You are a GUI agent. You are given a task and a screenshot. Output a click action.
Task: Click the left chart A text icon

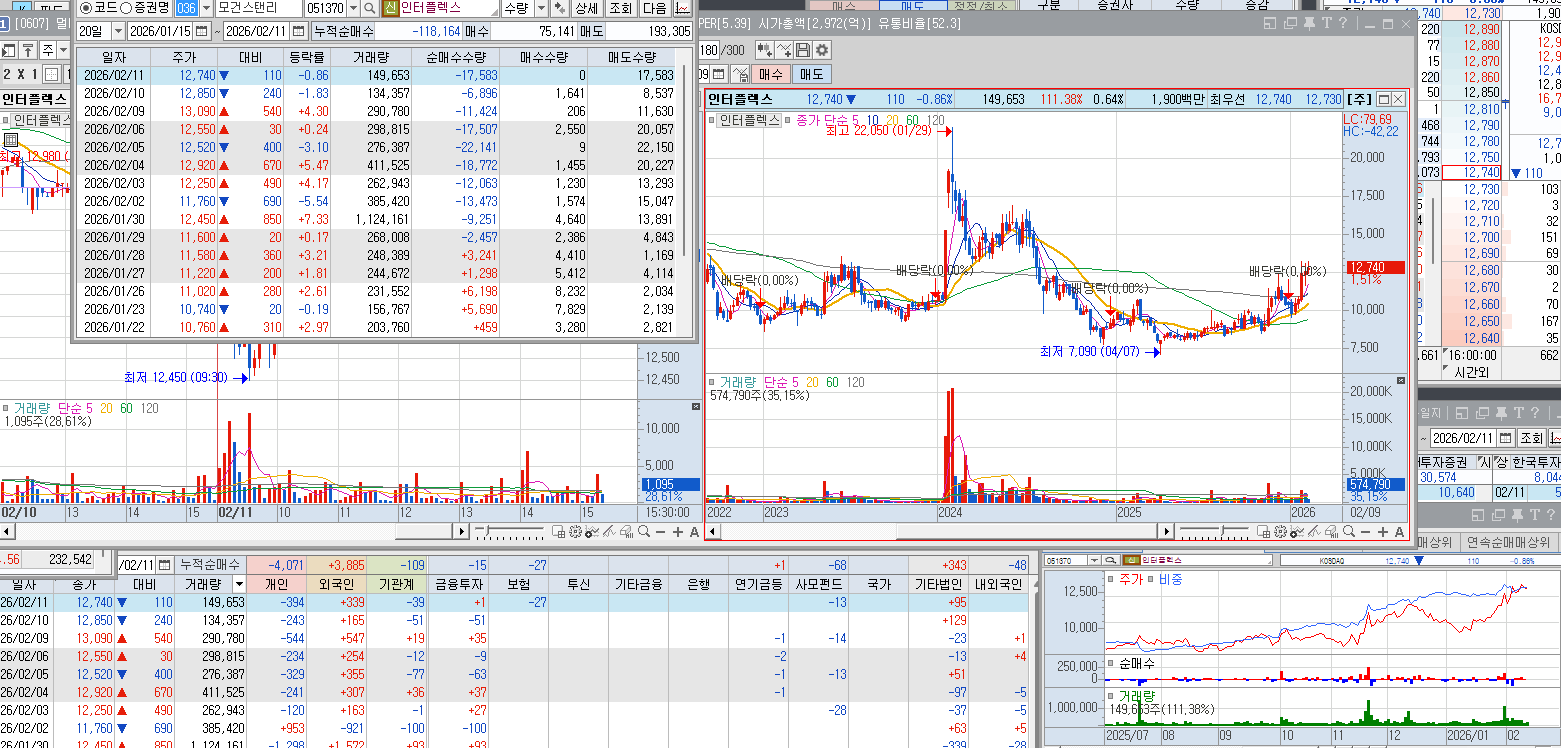point(694,531)
